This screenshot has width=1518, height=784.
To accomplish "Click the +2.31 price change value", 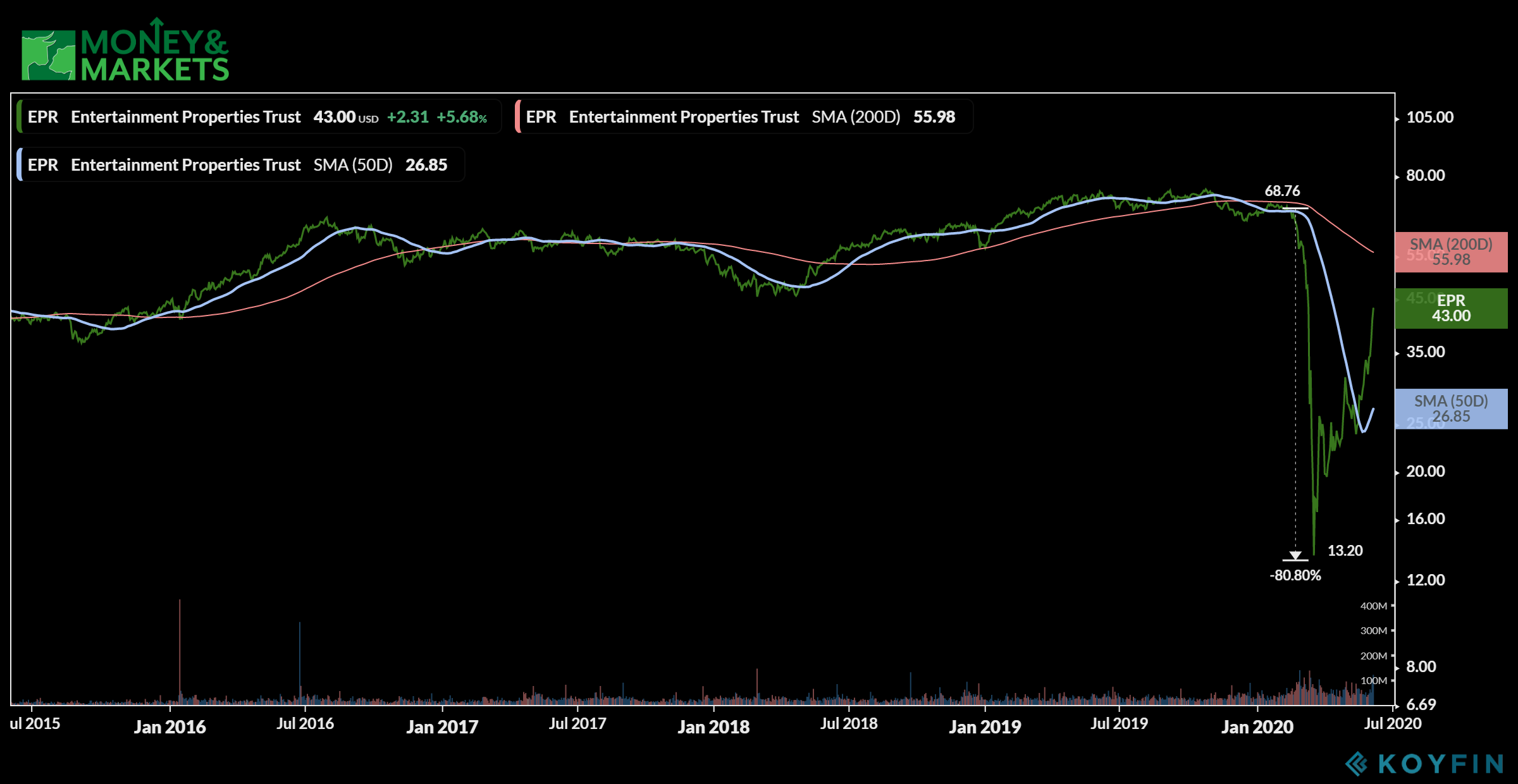I will click(x=408, y=117).
